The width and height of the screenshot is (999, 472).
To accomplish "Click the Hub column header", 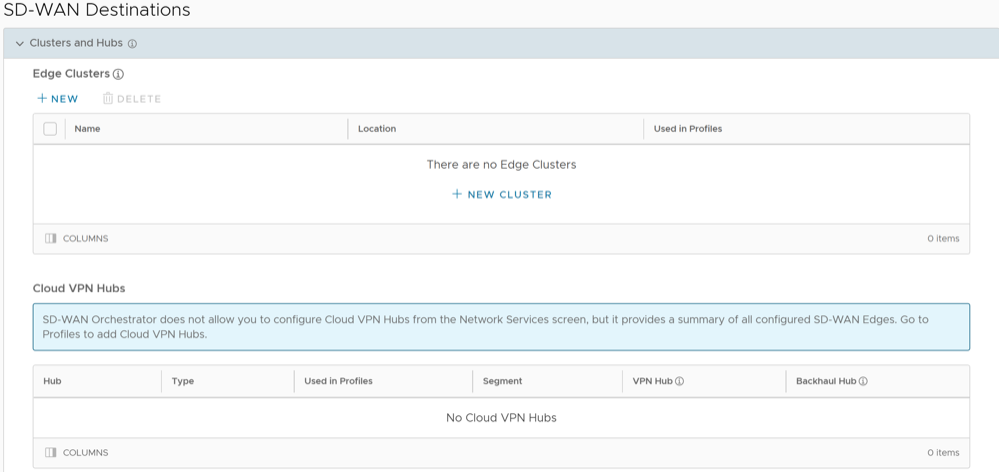I will [53, 381].
